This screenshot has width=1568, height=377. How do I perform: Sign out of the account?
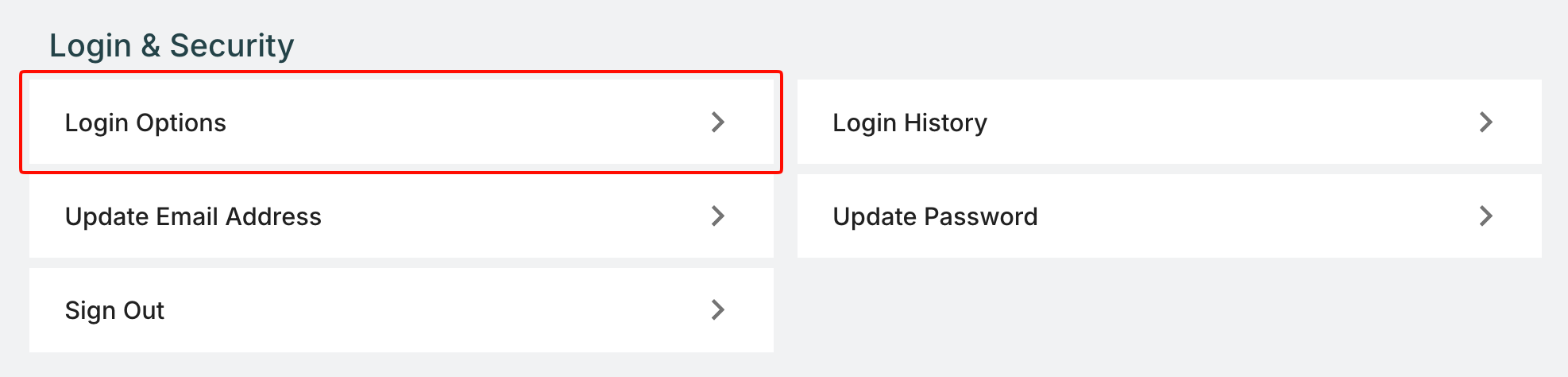tap(401, 309)
